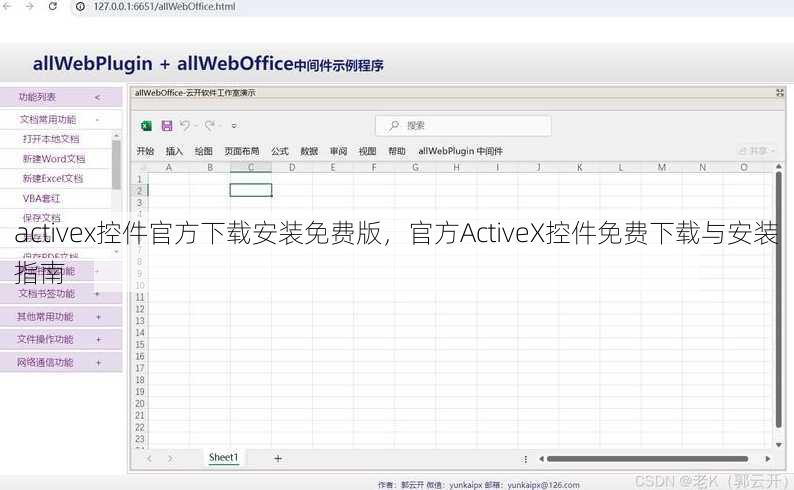794x490 pixels.
Task: Click the site info icon in address bar
Action: tap(80, 7)
